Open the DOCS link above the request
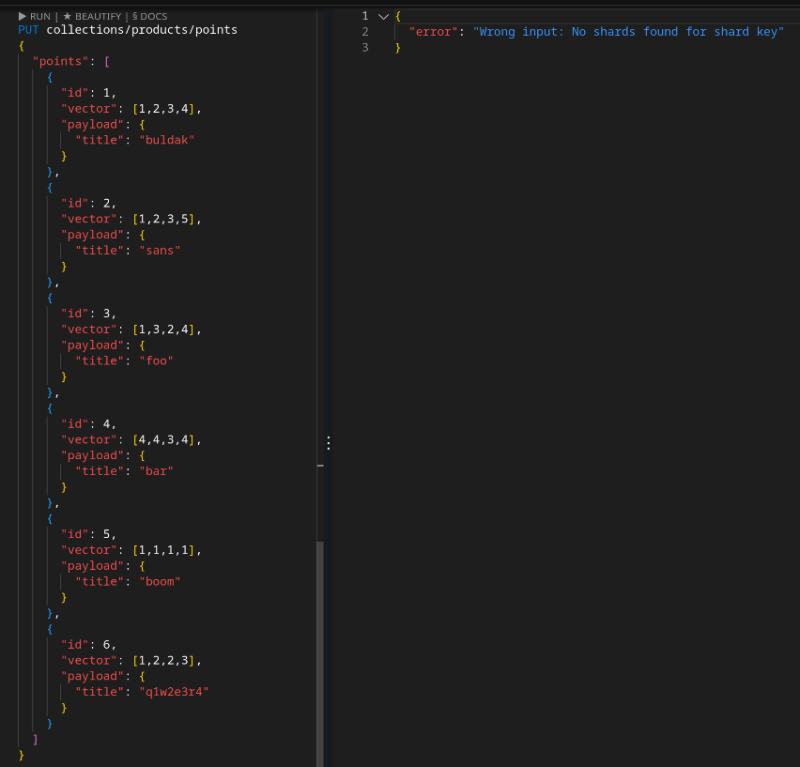 pyautogui.click(x=149, y=16)
